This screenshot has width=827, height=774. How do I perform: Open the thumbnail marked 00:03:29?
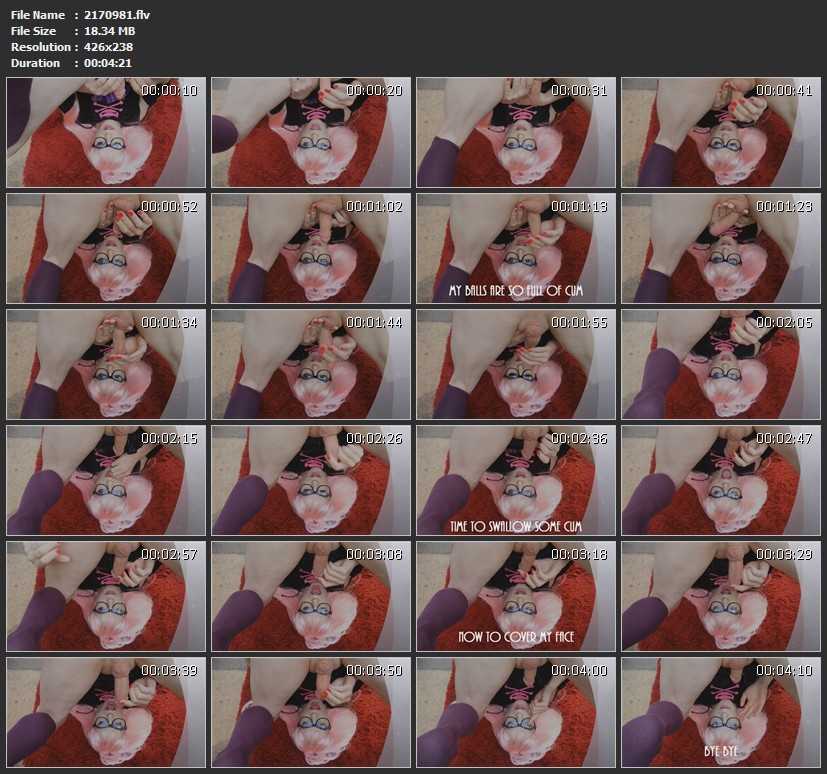[721, 596]
